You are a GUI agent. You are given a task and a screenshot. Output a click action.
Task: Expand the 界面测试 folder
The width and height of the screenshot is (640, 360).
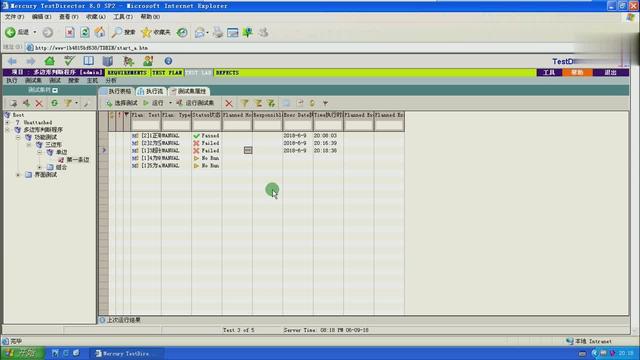click(18, 175)
